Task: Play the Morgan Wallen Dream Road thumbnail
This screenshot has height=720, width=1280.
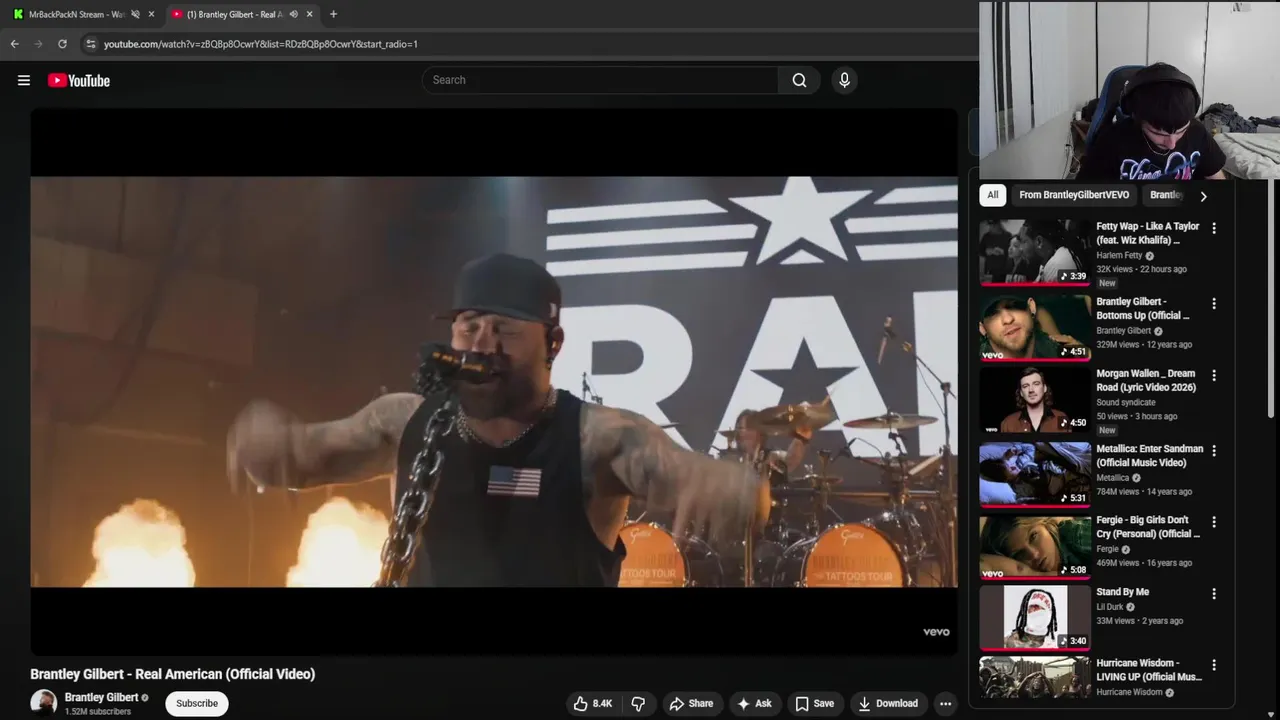Action: click(x=1035, y=399)
